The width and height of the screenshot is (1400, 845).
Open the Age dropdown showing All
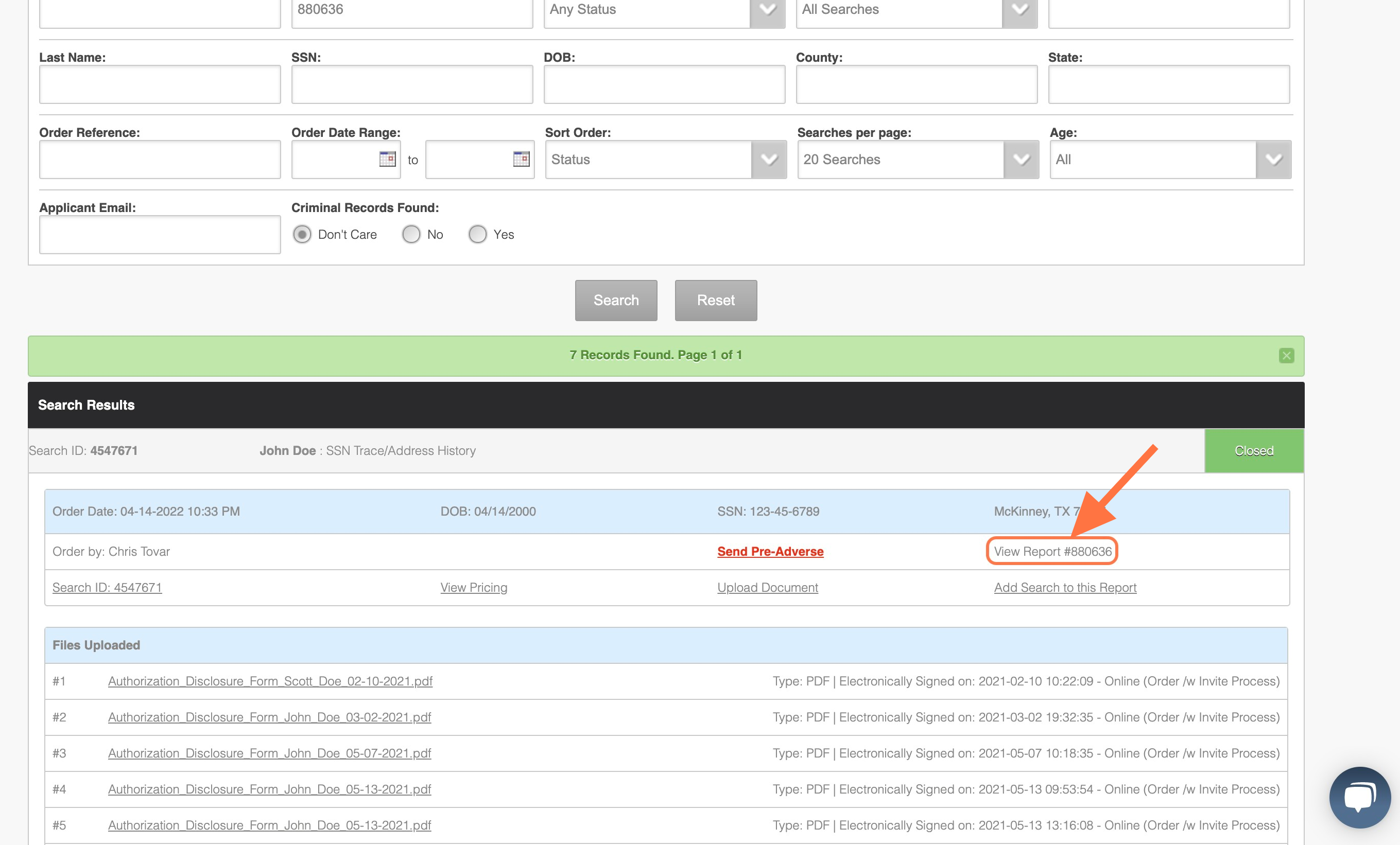click(1170, 160)
